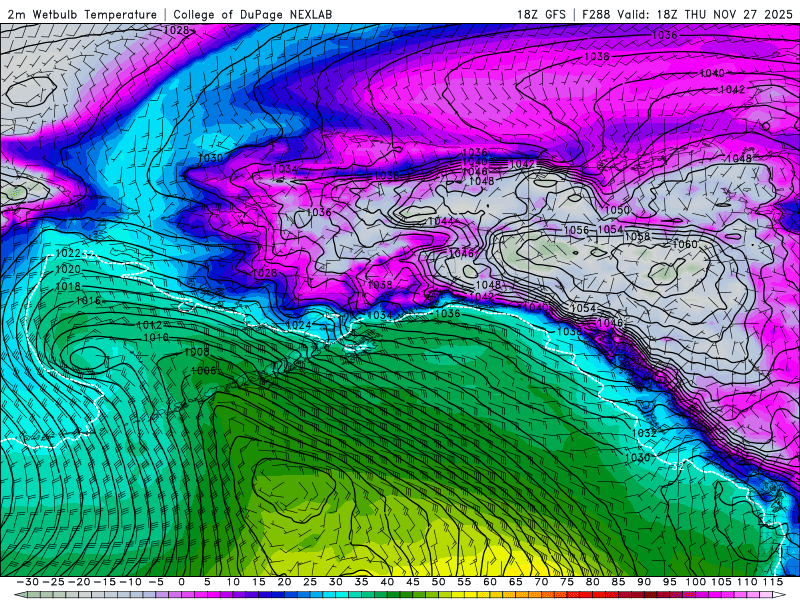This screenshot has width=800, height=600.
Task: Click the 30 value on the color scale
Action: [x=335, y=582]
